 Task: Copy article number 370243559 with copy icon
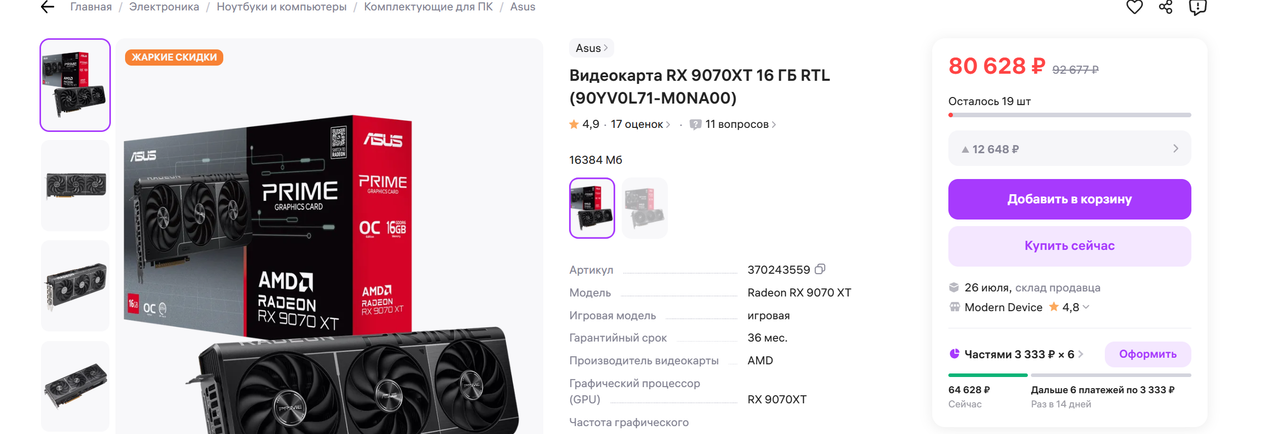[x=820, y=269]
